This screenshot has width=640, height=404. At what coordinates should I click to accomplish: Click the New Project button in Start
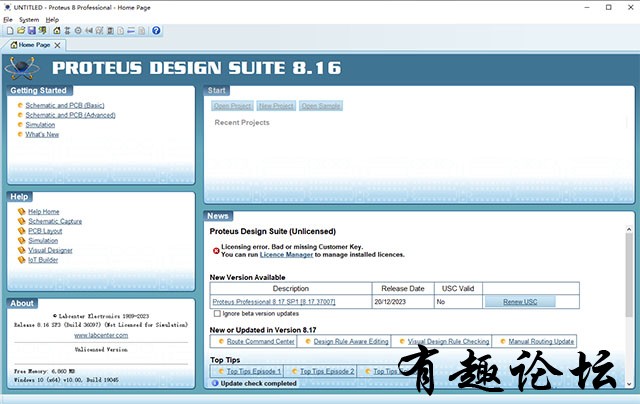coord(276,106)
